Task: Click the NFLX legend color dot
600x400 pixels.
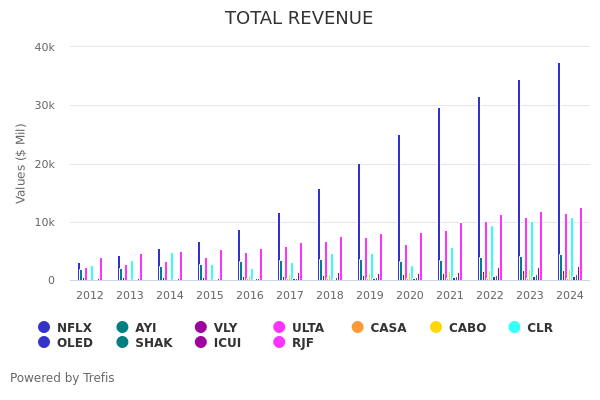Action: pyautogui.click(x=44, y=327)
